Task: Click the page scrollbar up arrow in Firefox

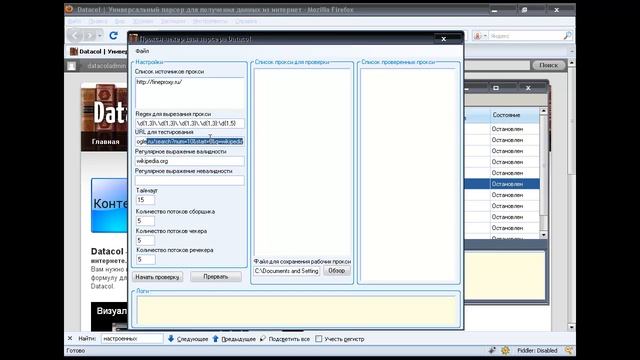Action: click(571, 63)
